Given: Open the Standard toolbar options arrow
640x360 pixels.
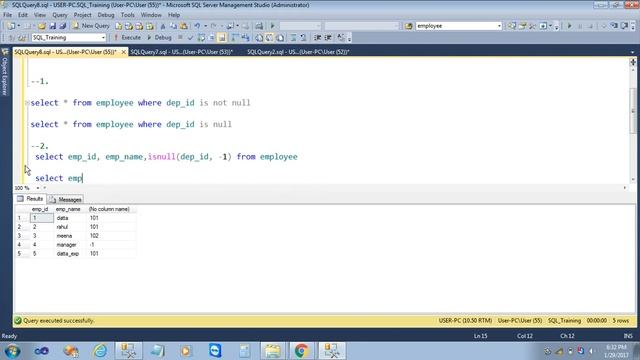Looking at the screenshot, I should click(556, 27).
